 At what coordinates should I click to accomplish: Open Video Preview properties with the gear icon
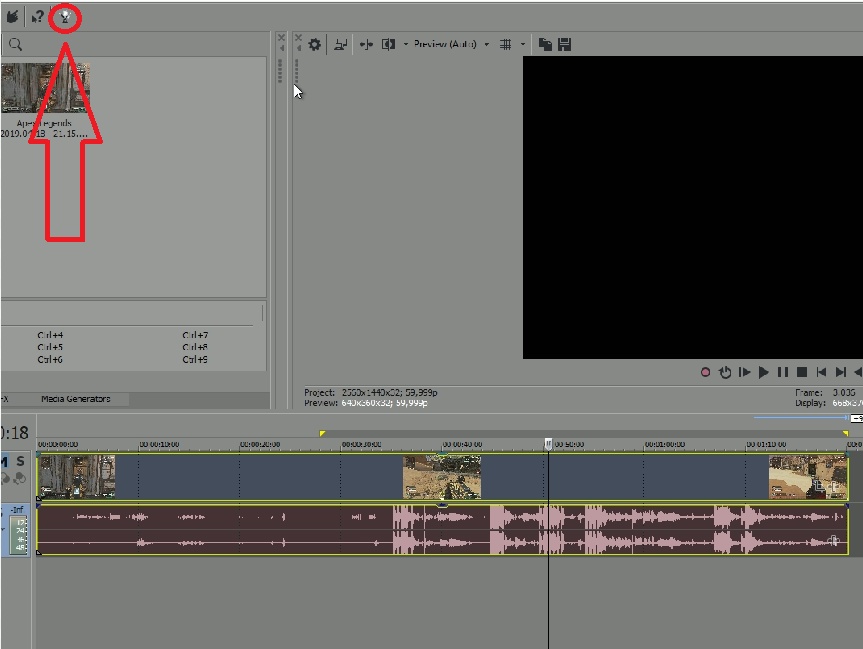click(x=316, y=43)
